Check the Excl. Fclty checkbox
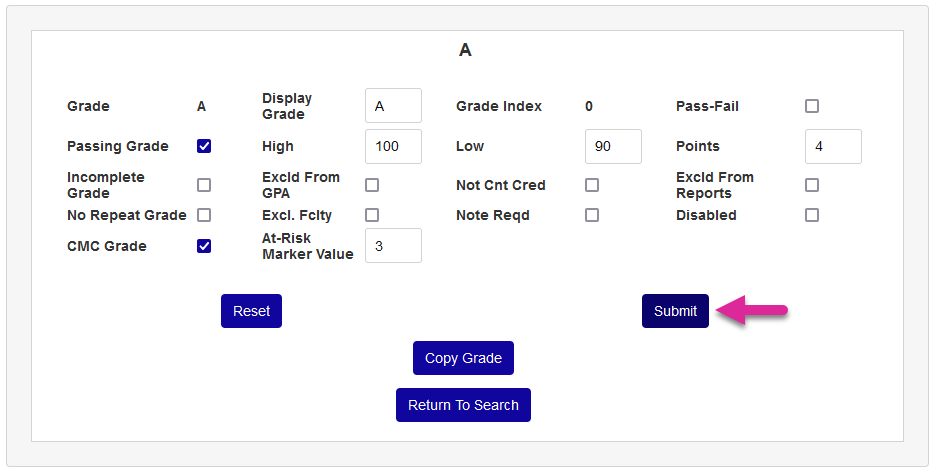The height and width of the screenshot is (472, 936). coord(372,215)
